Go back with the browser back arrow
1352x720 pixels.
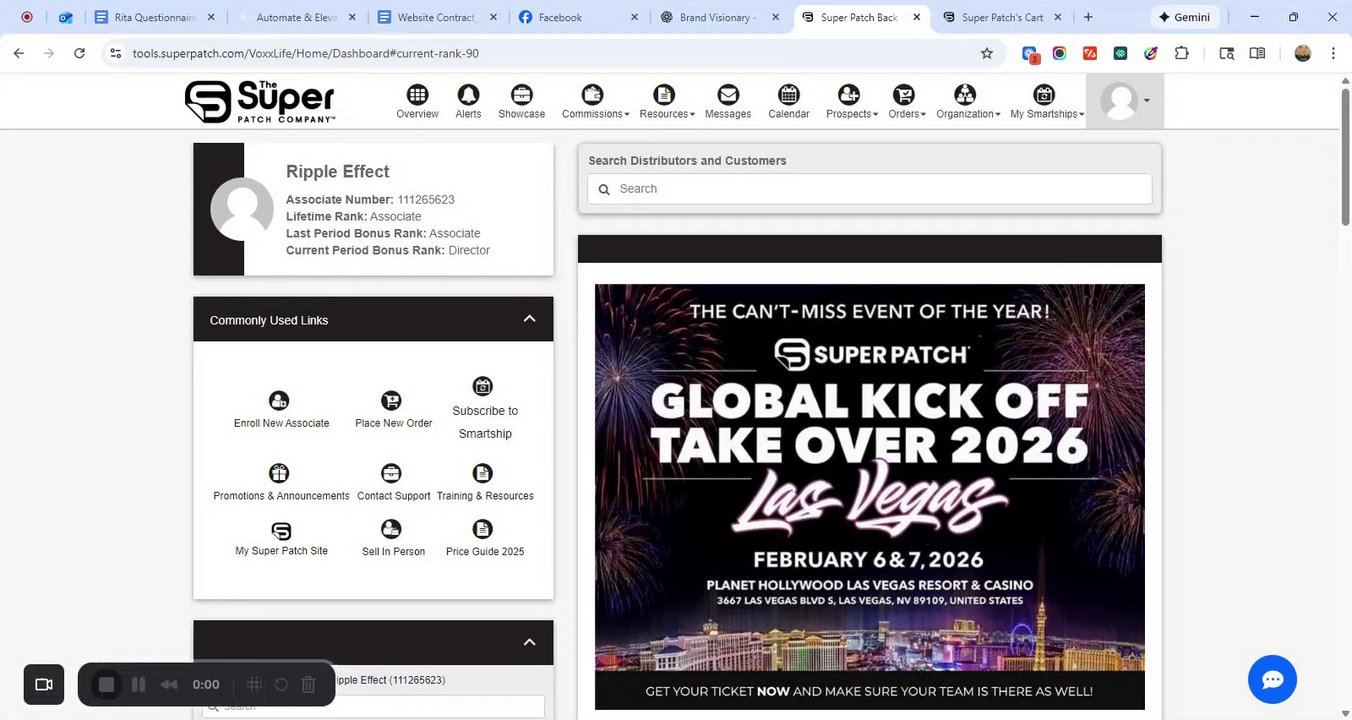(x=18, y=53)
